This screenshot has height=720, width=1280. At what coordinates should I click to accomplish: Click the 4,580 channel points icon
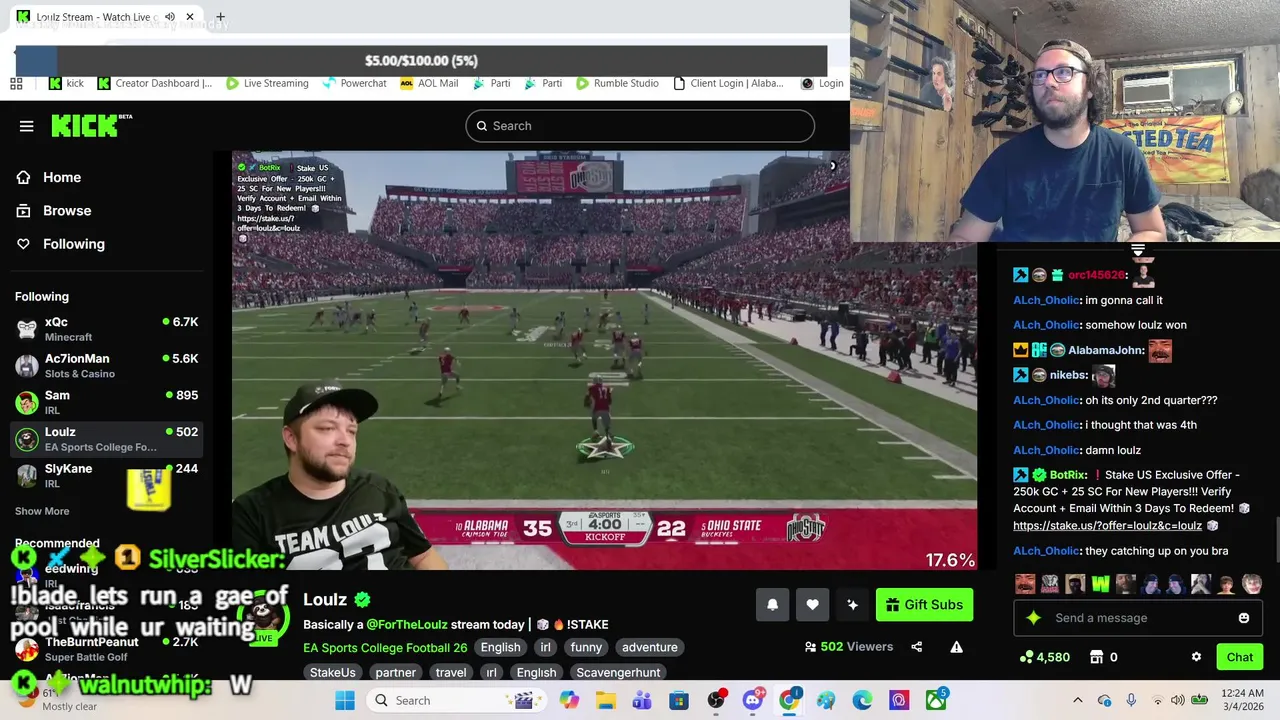click(1026, 657)
